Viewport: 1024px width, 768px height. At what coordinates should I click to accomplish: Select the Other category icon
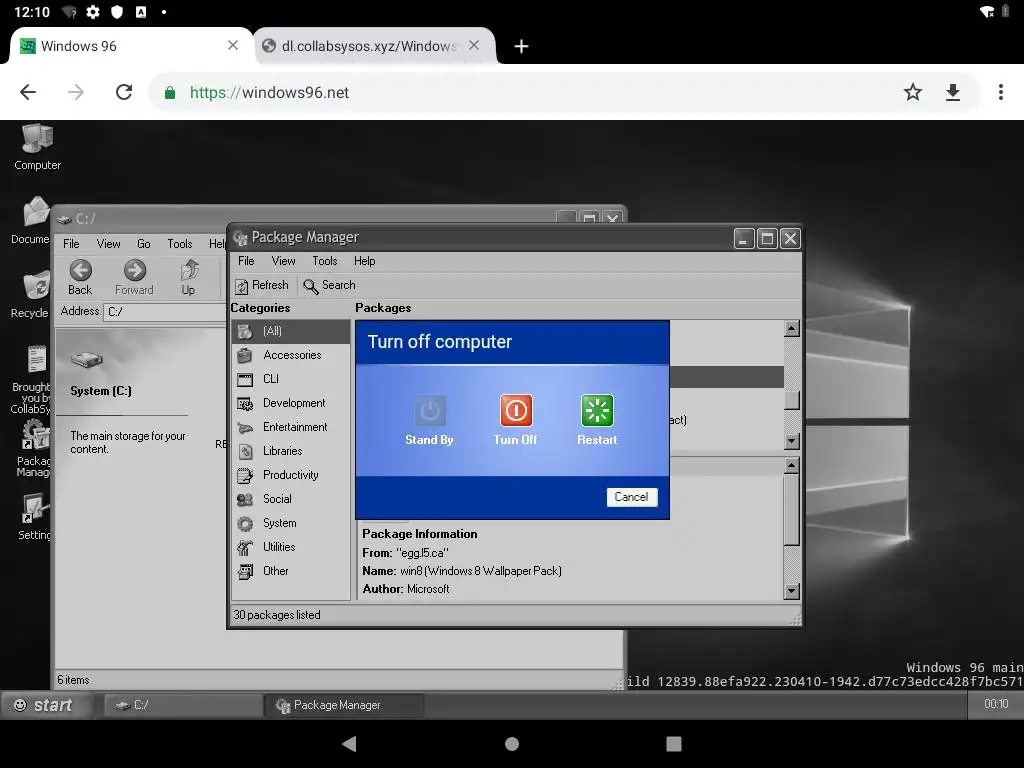pos(245,571)
